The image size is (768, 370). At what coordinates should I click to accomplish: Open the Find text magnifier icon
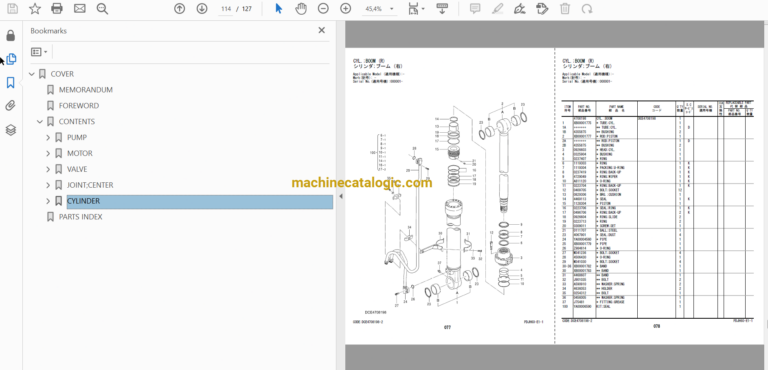click(102, 8)
